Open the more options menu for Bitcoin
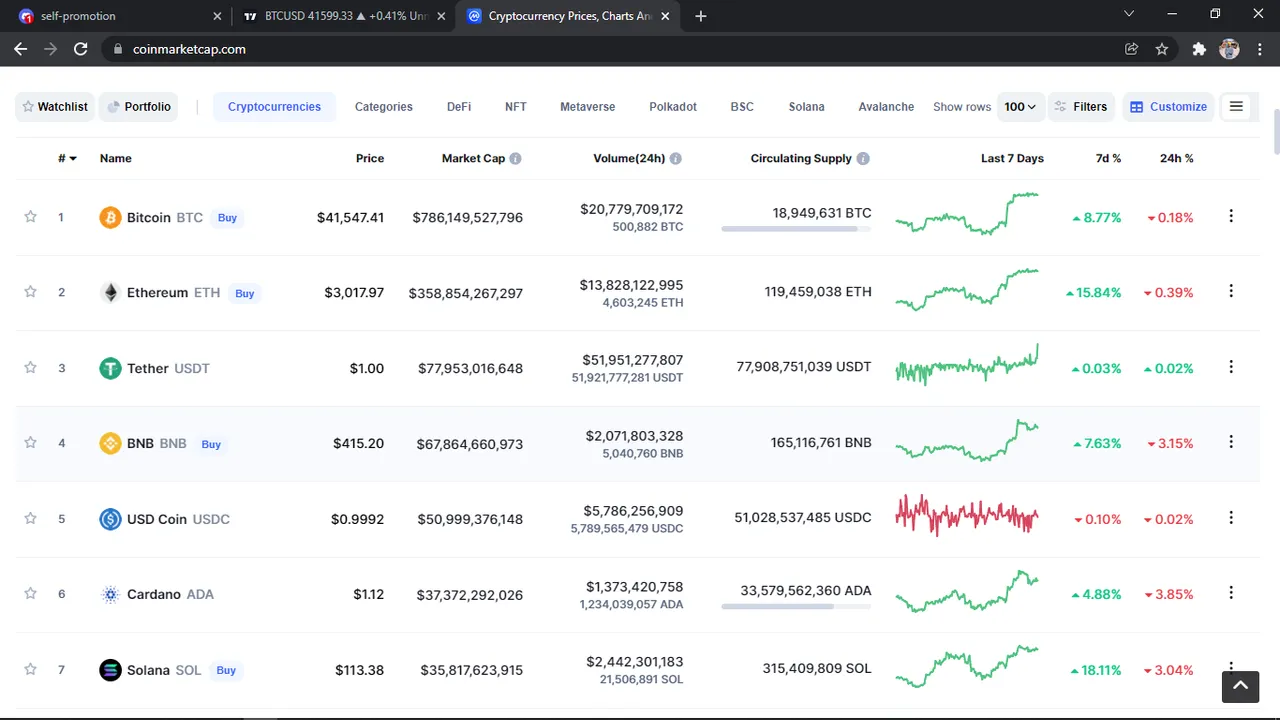 (1231, 216)
